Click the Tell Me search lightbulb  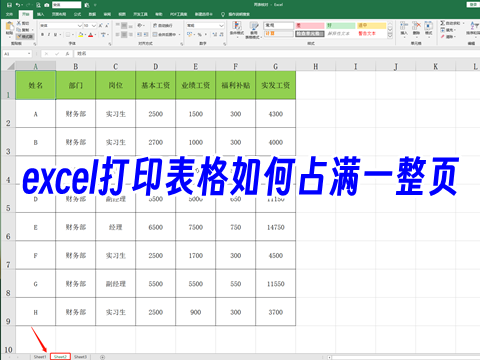point(223,14)
